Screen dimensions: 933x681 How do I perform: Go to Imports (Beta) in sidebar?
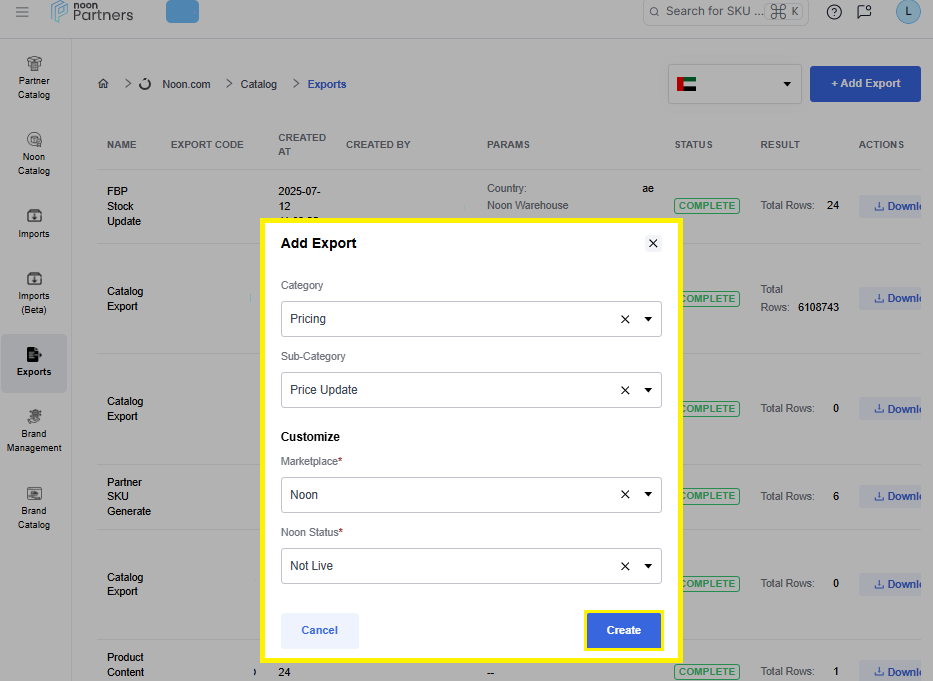point(34,293)
